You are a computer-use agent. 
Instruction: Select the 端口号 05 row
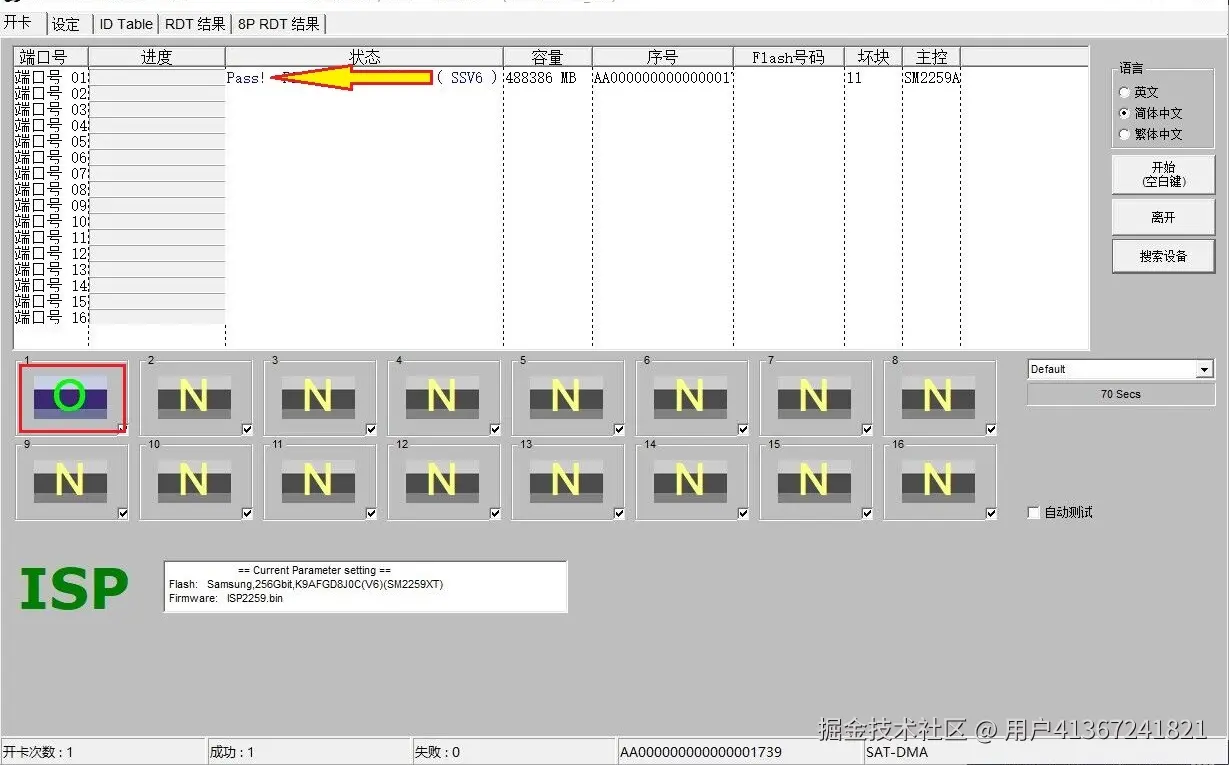(x=52, y=142)
